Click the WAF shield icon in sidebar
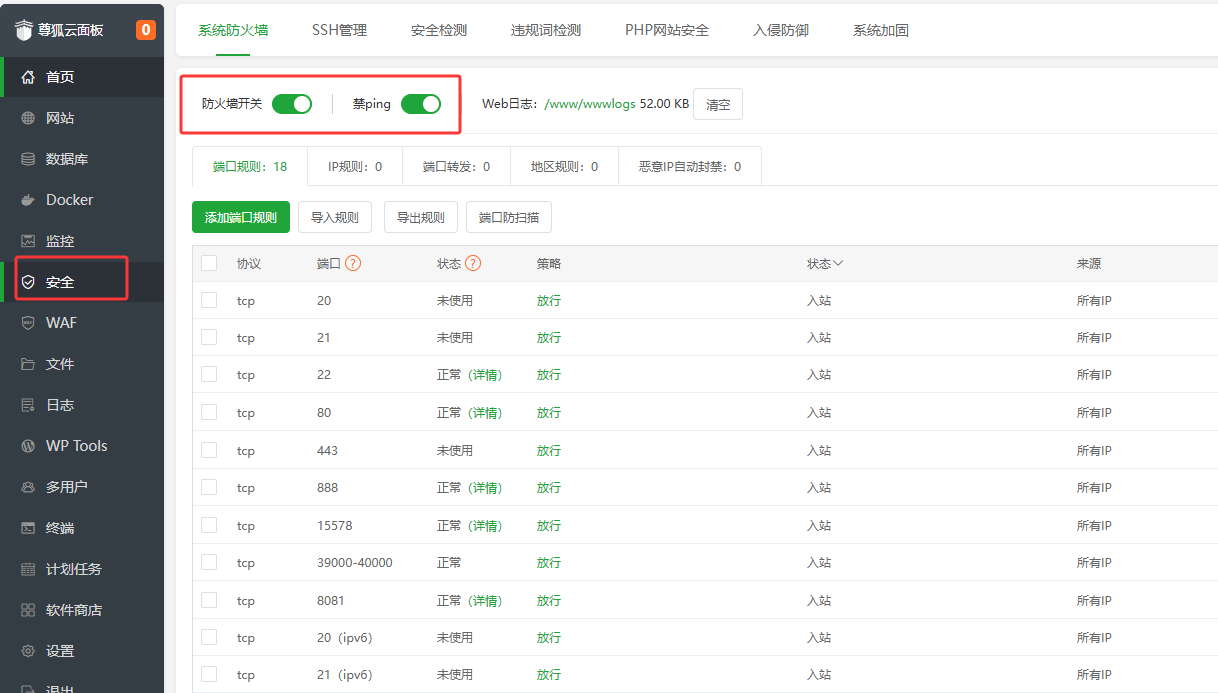This screenshot has width=1218, height=693. click(x=28, y=323)
